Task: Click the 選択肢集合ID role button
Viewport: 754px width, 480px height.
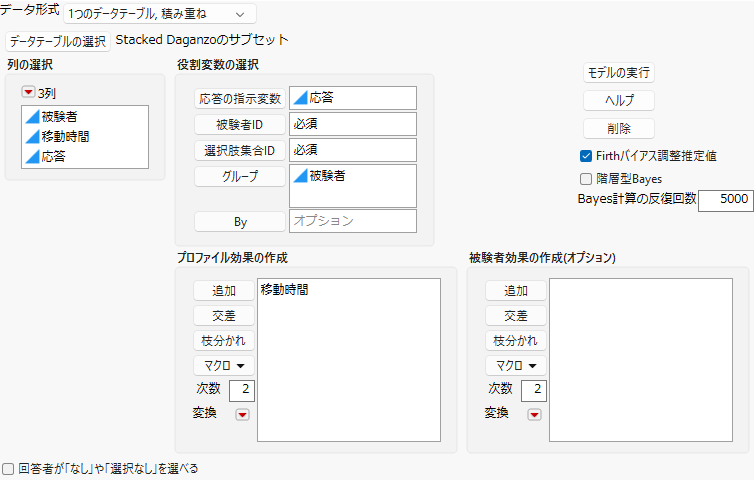Action: click(x=239, y=151)
